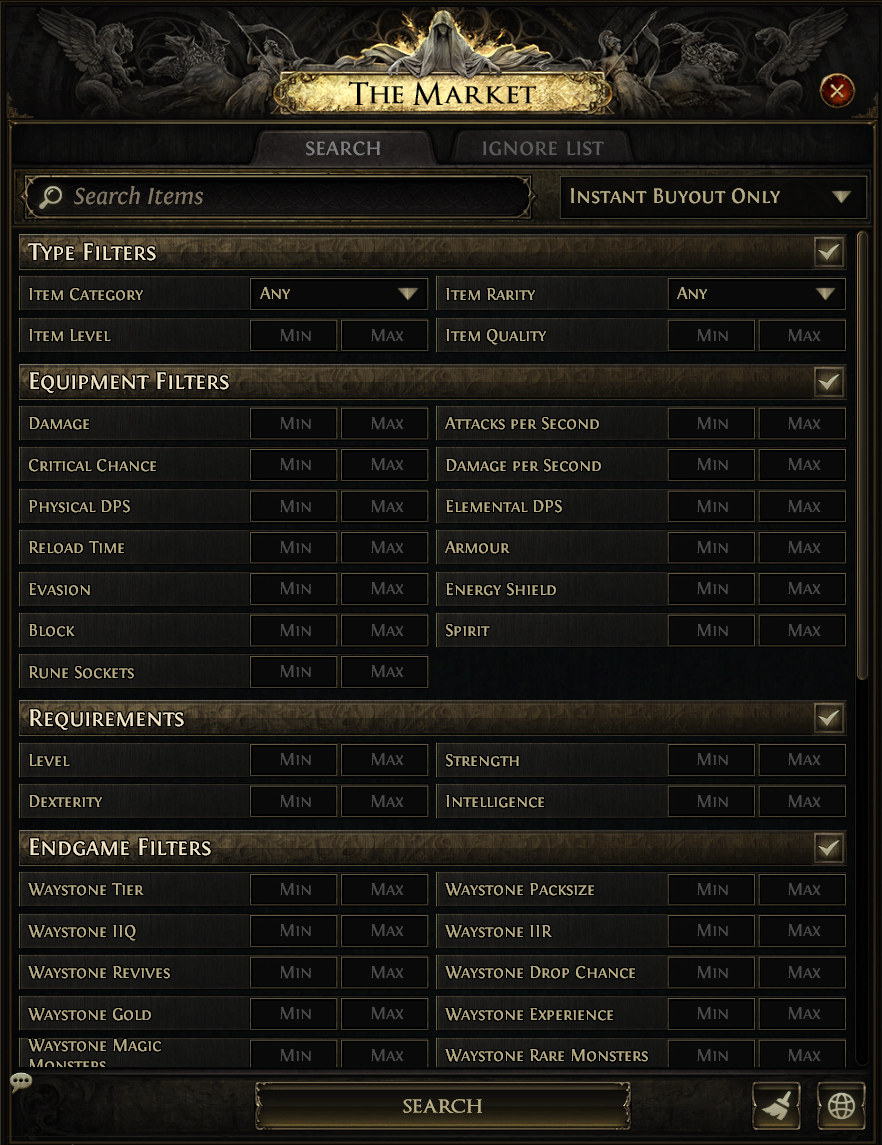Click the magnifying glass search icon
Image resolution: width=882 pixels, height=1145 pixels.
[x=50, y=197]
